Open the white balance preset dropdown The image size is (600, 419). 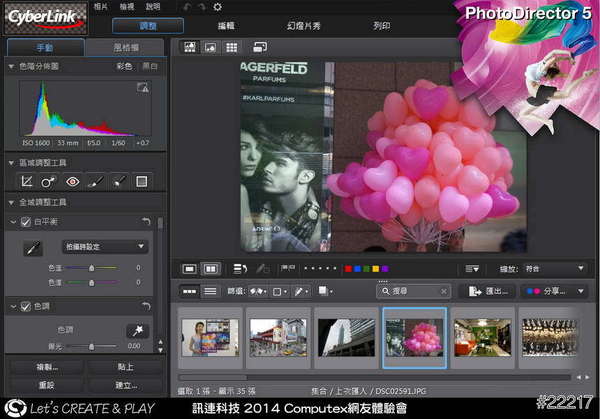104,246
